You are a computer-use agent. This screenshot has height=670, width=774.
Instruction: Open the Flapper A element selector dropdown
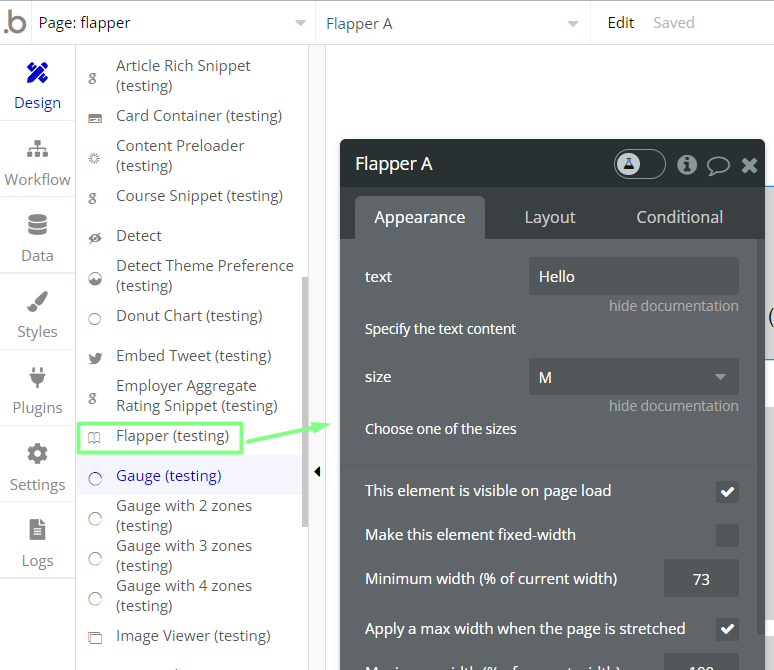[x=453, y=23]
